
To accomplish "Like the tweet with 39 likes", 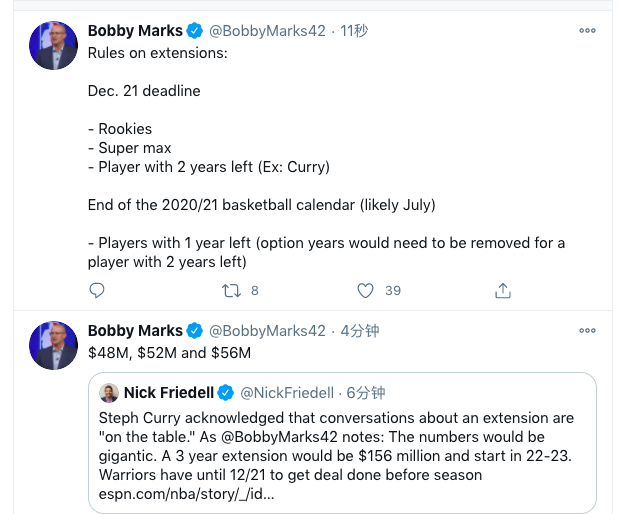I will pos(365,291).
